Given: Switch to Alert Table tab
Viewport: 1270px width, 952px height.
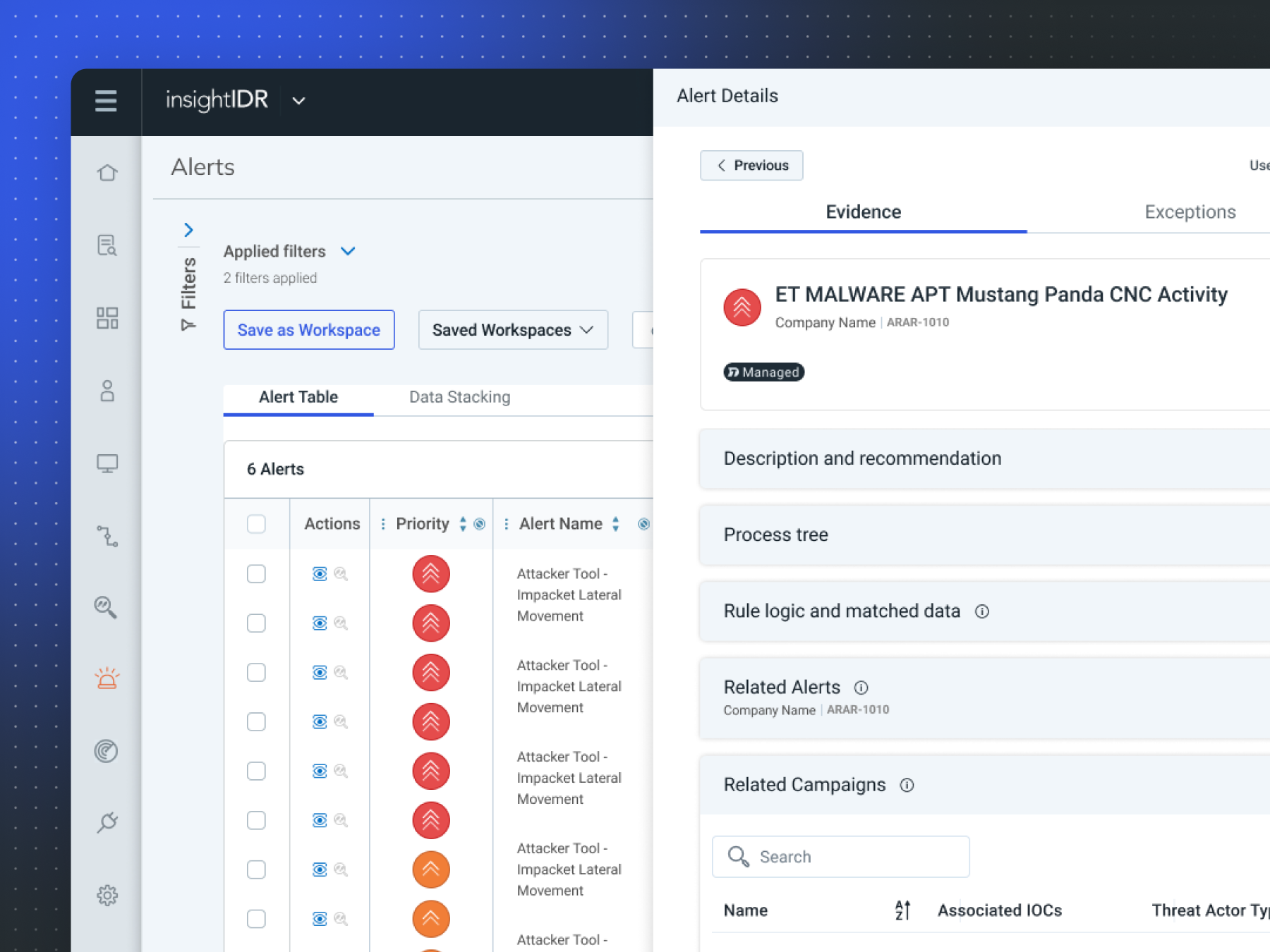Looking at the screenshot, I should pyautogui.click(x=298, y=398).
